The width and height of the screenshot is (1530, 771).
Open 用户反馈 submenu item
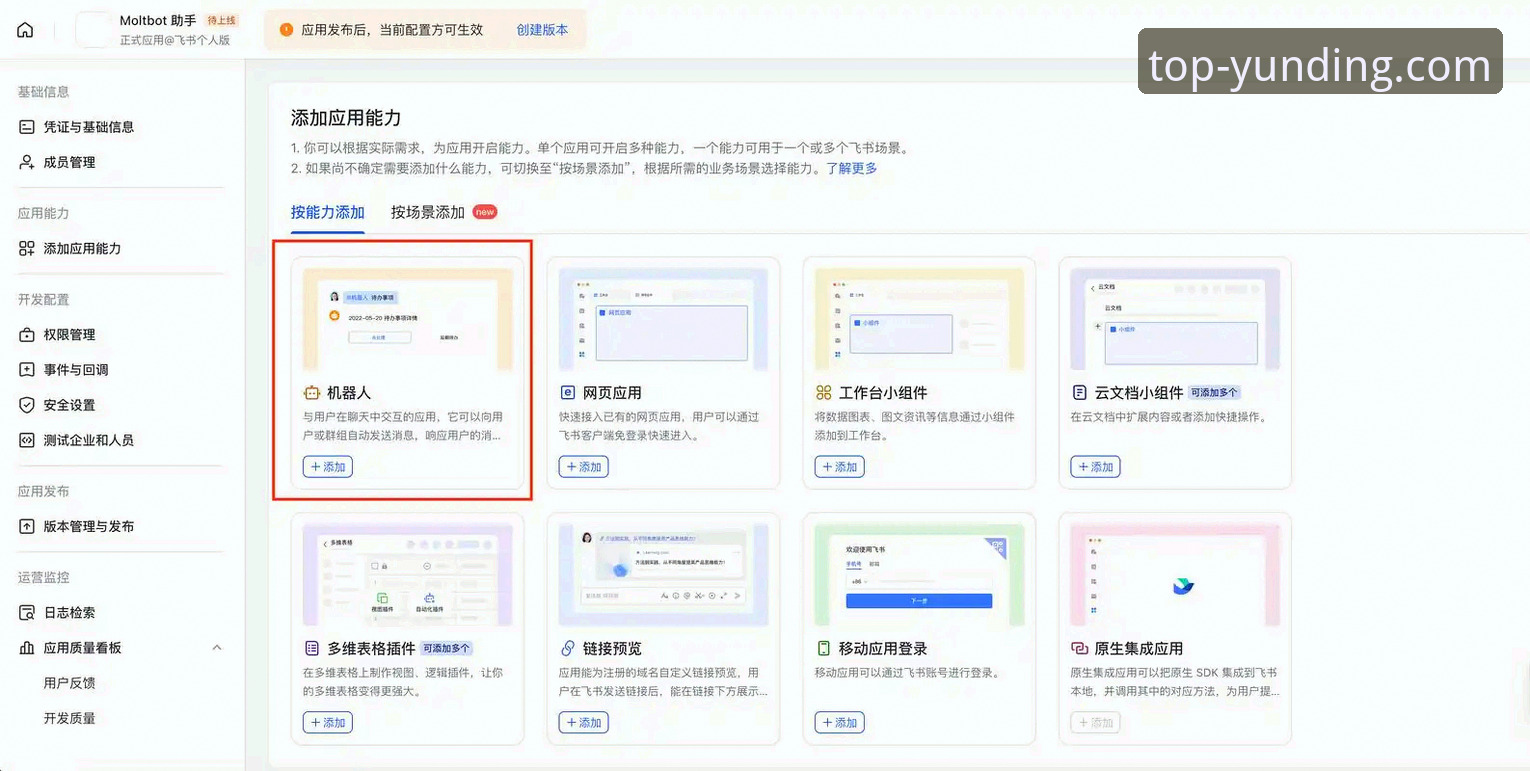pos(69,683)
